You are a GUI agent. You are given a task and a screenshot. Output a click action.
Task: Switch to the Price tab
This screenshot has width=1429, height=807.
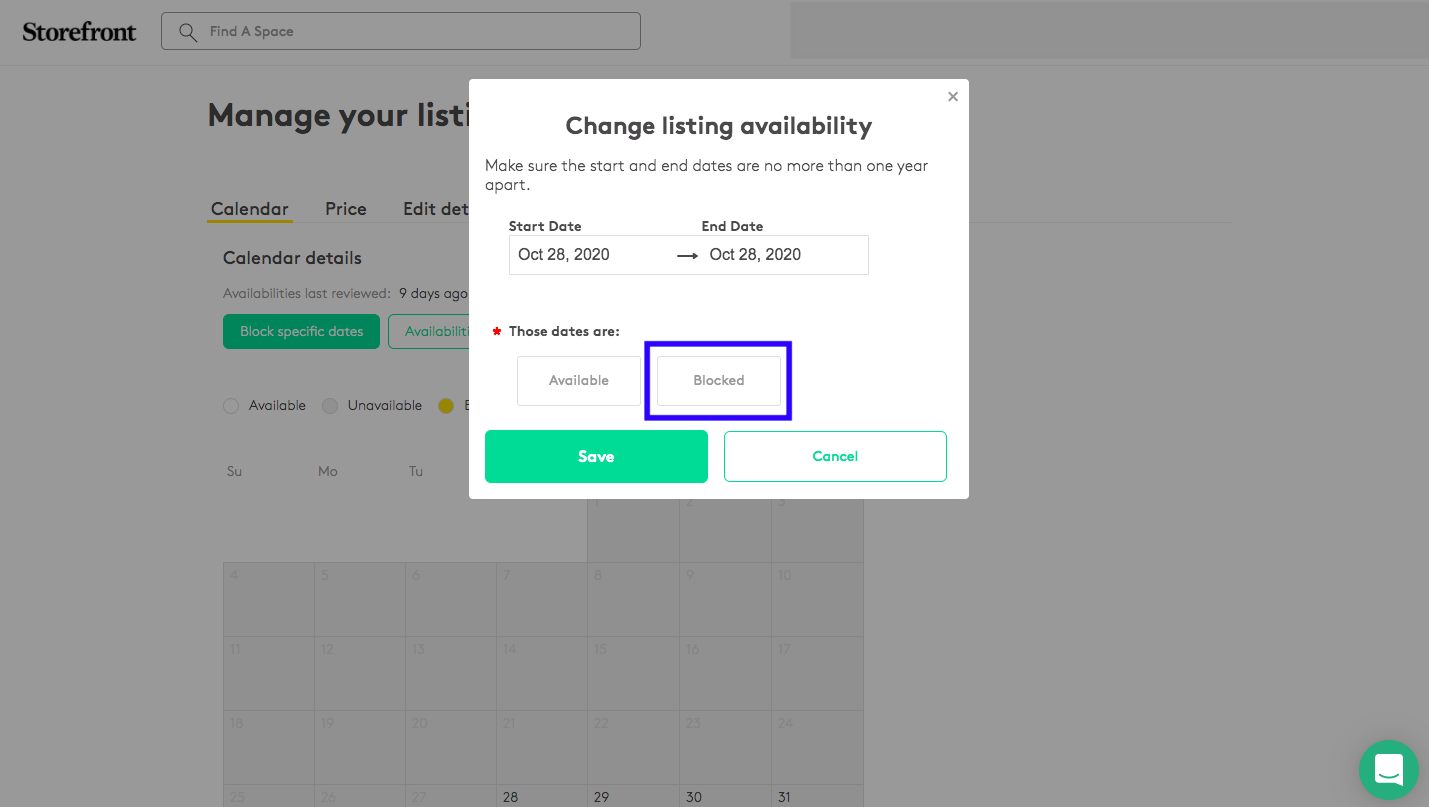tap(346, 209)
